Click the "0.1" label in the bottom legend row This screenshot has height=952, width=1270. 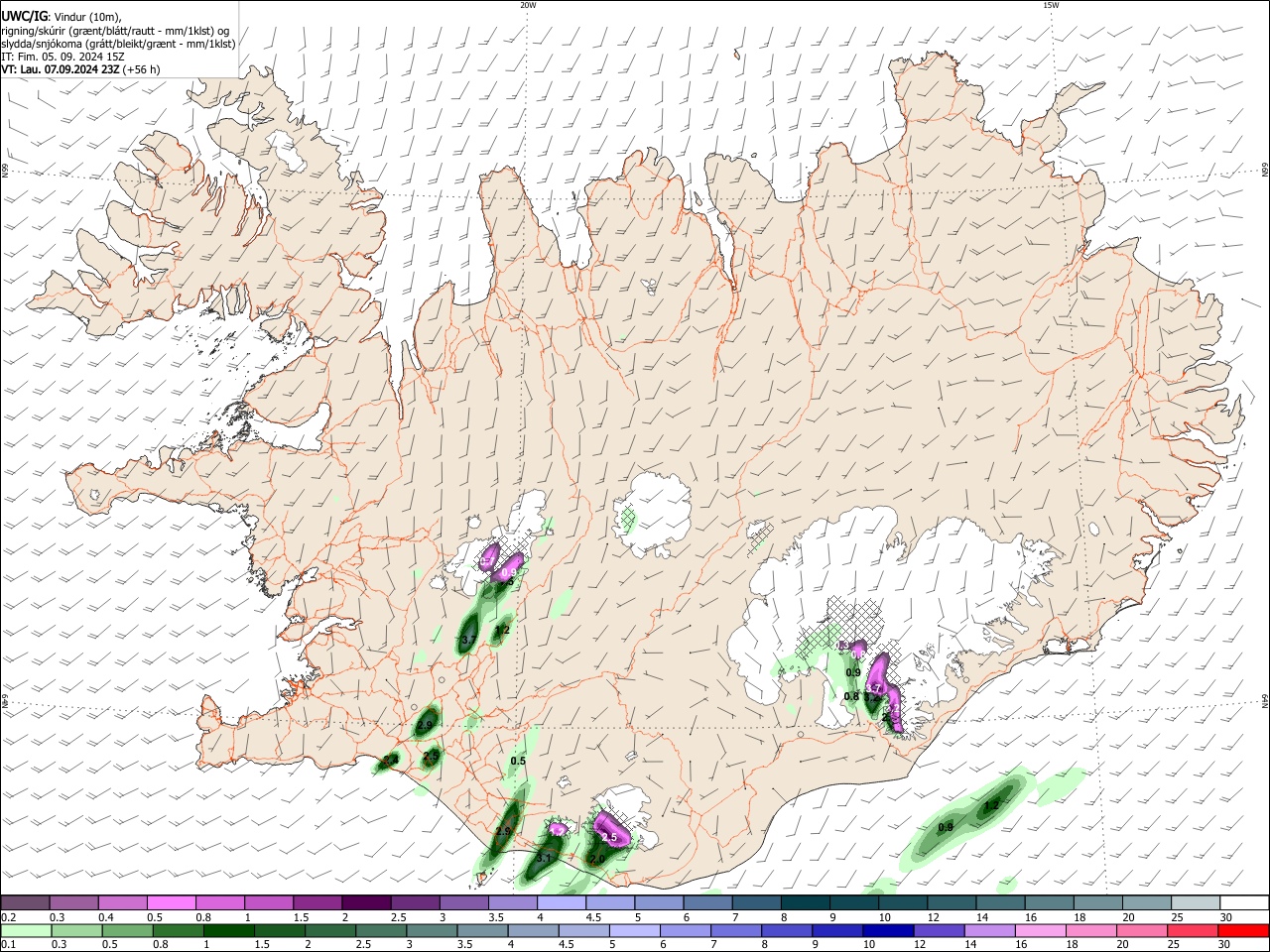click(9, 945)
